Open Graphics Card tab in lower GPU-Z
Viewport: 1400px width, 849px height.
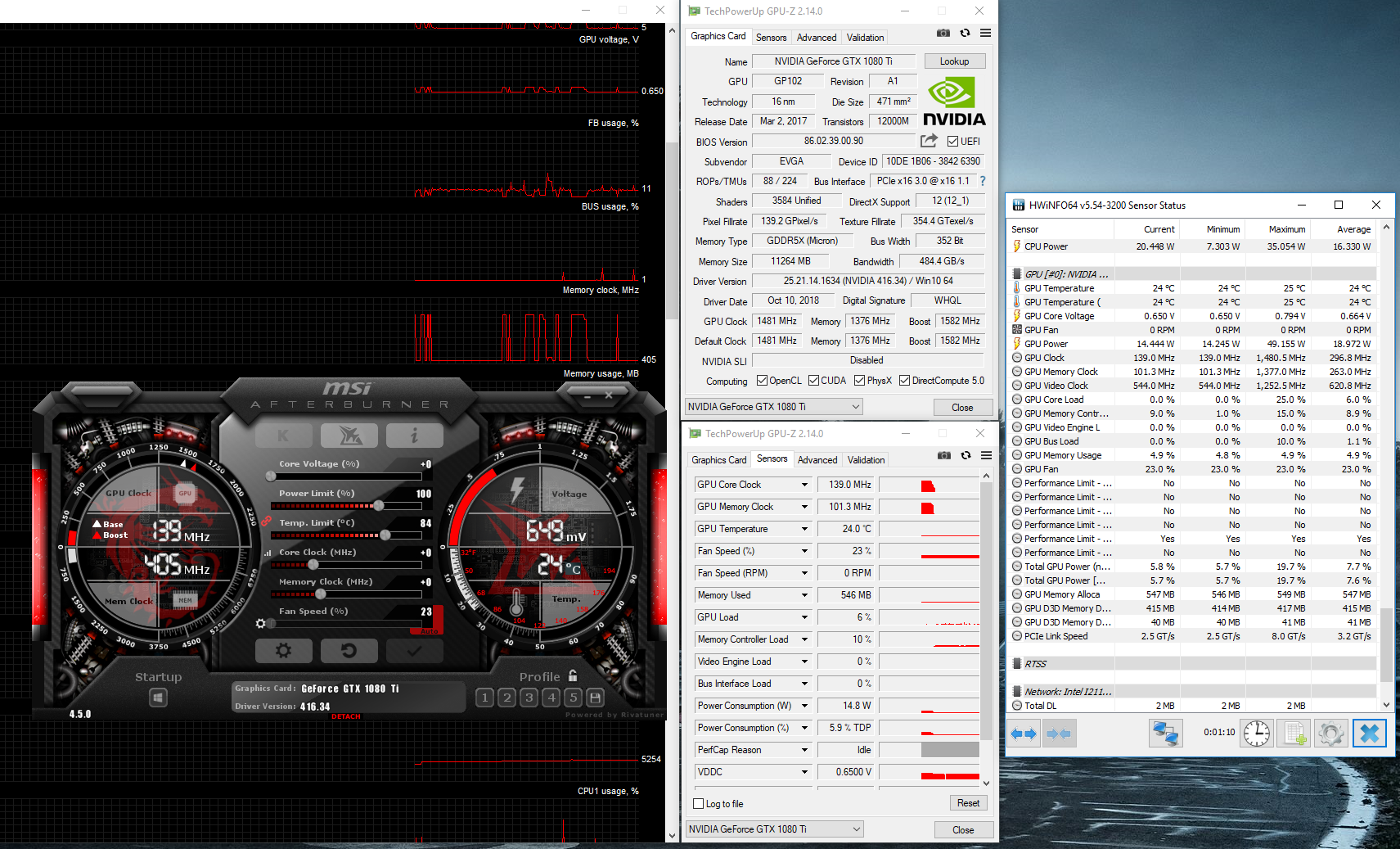coord(718,460)
